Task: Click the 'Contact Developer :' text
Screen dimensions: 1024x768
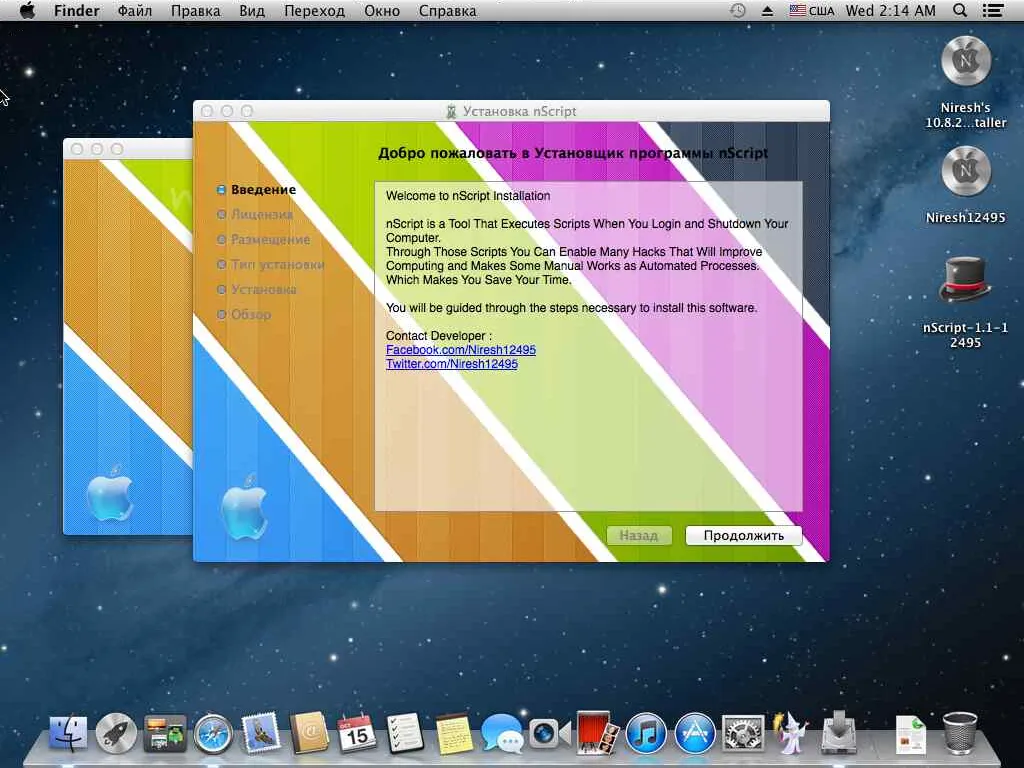Action: (x=439, y=336)
